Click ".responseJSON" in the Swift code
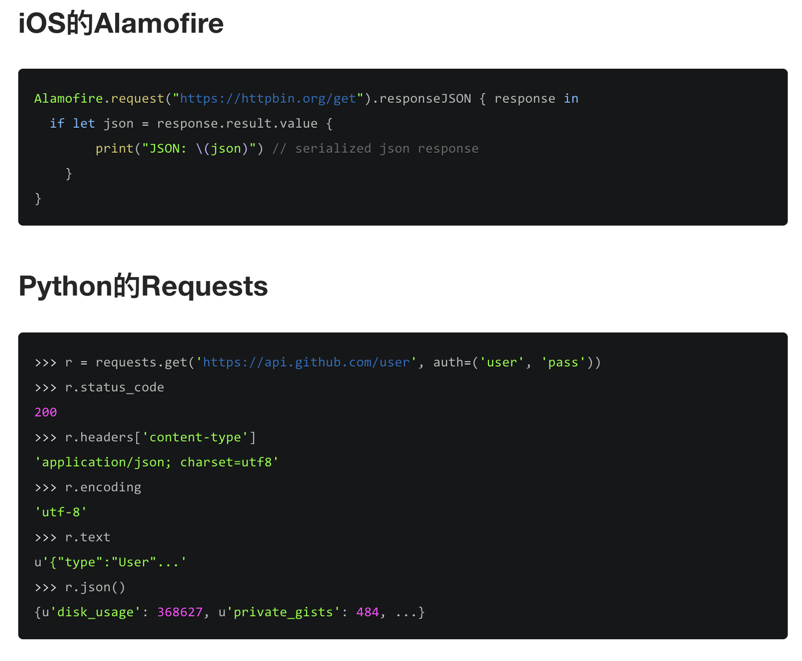This screenshot has width=802, height=661. [x=421, y=98]
